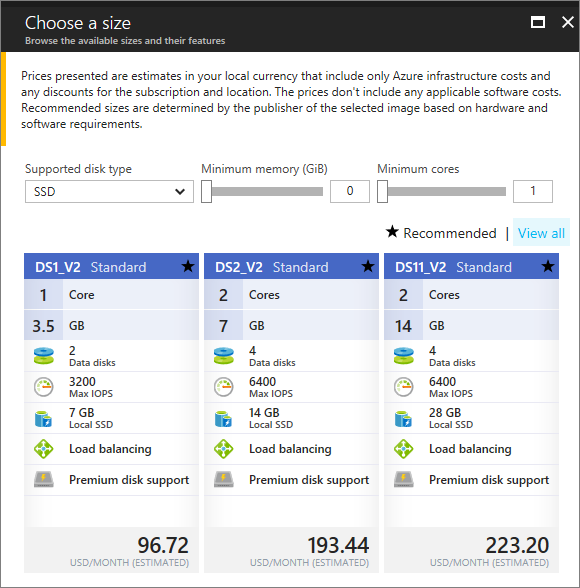
Task: Open the Supported disk type SSD dropdown
Action: pos(109,192)
